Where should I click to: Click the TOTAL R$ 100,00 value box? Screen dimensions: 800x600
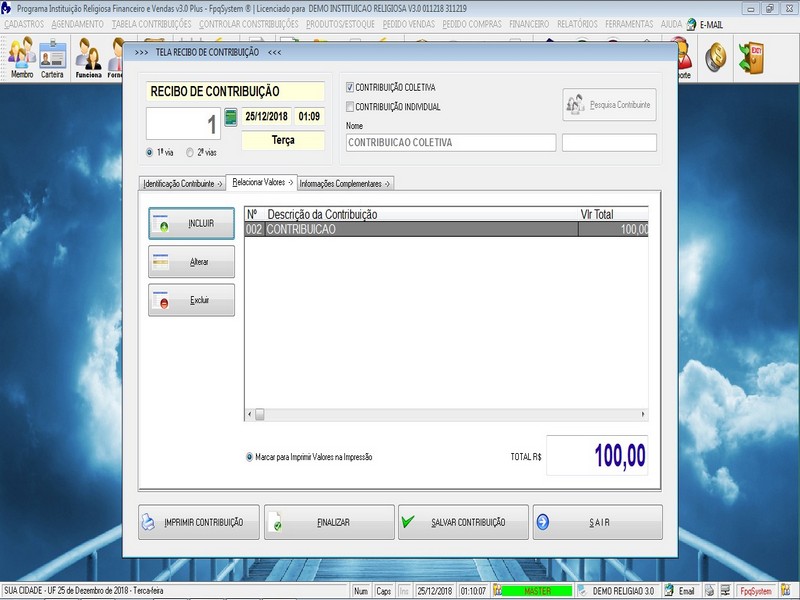[x=597, y=456]
